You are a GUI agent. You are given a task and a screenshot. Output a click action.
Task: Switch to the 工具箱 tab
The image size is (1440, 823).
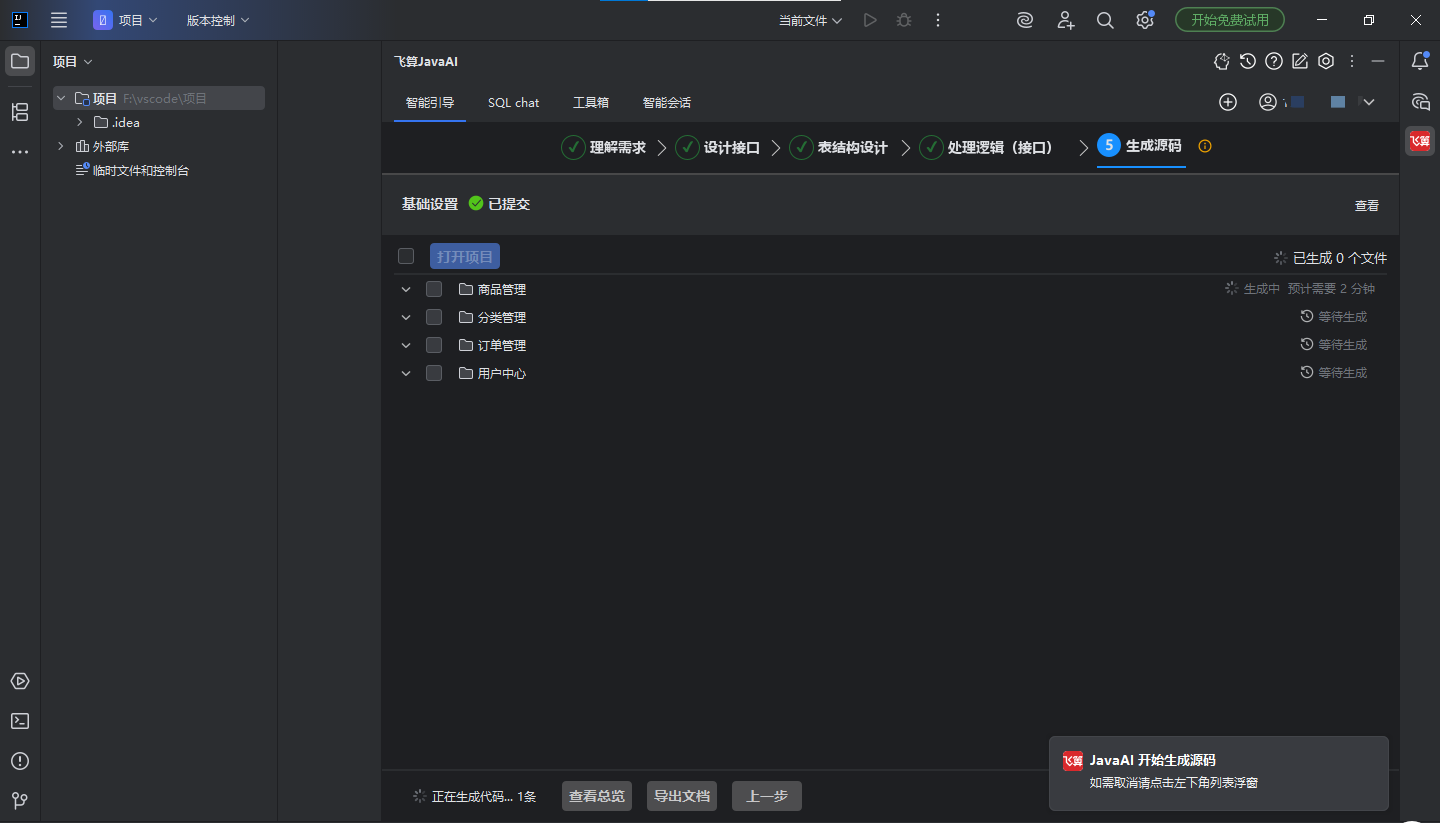pos(591,102)
